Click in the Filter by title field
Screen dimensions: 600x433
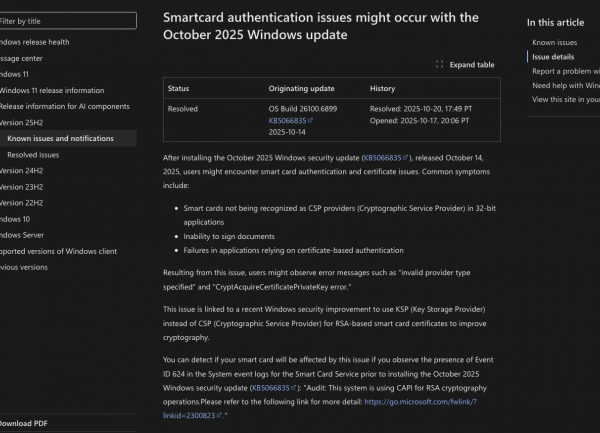pyautogui.click(x=68, y=20)
